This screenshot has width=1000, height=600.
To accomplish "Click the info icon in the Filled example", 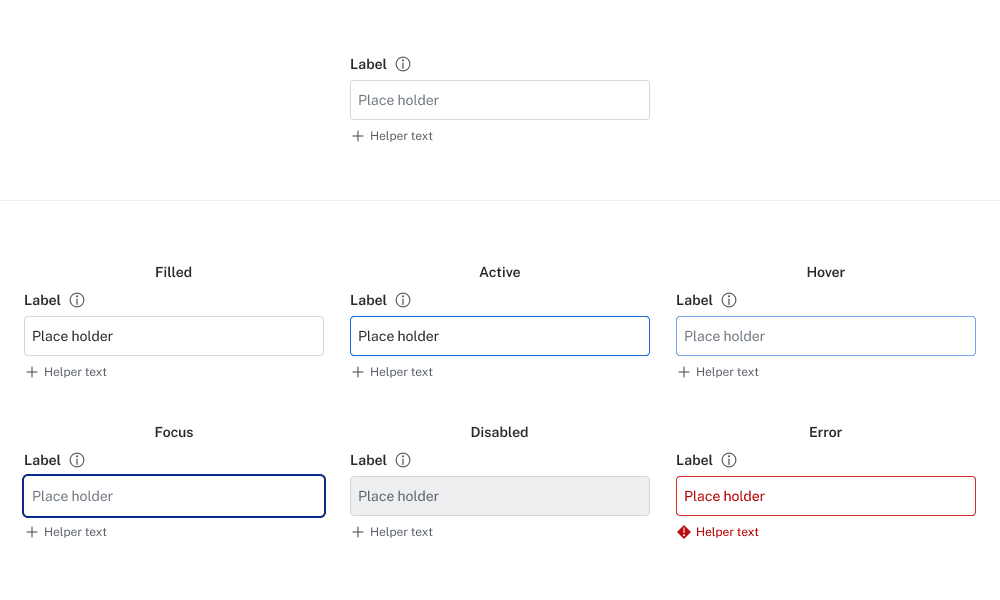I will click(77, 300).
